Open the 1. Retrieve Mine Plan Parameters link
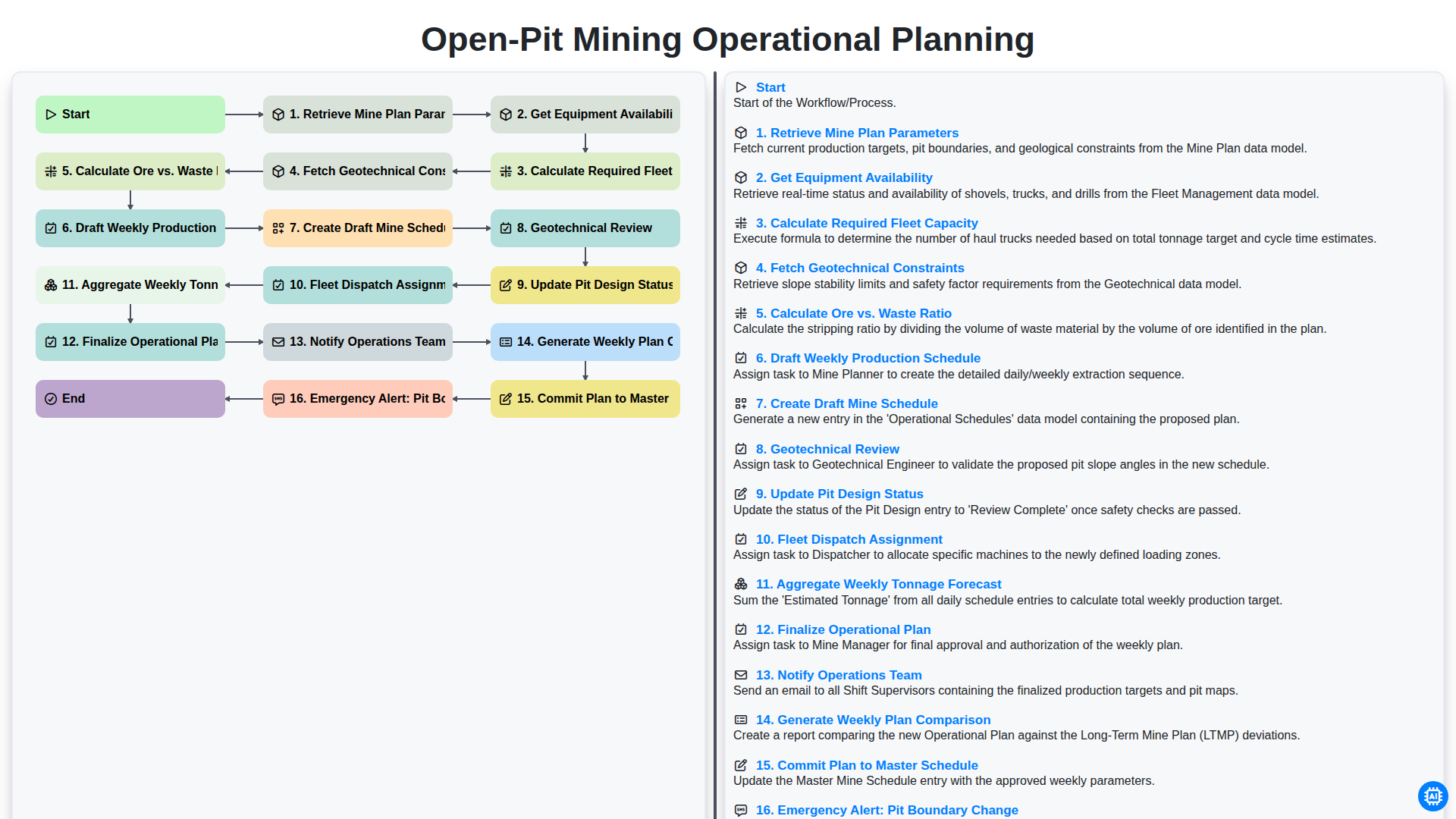This screenshot has width=1456, height=819. pos(857,133)
